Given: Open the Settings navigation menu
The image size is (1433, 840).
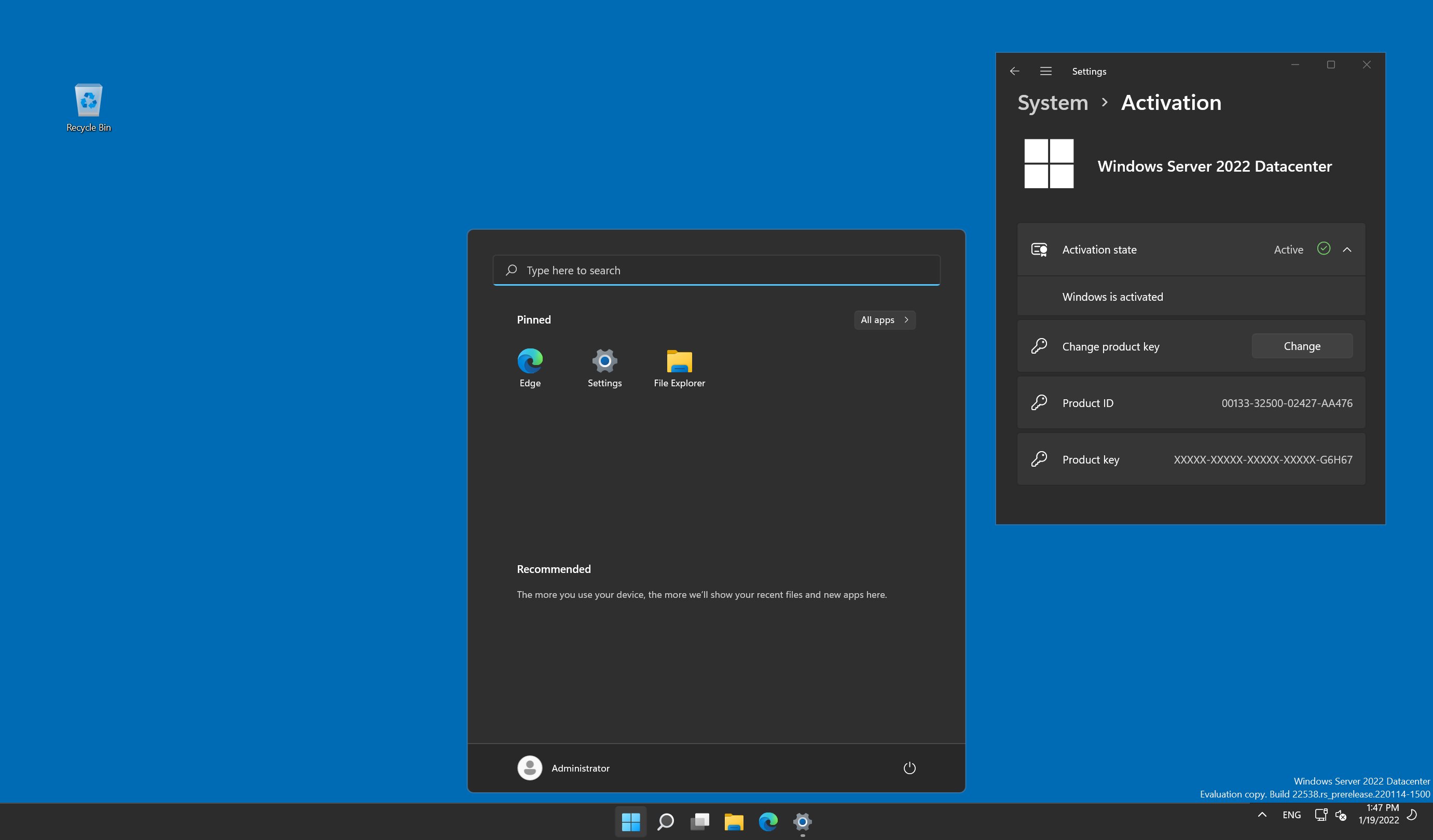Looking at the screenshot, I should [1046, 71].
